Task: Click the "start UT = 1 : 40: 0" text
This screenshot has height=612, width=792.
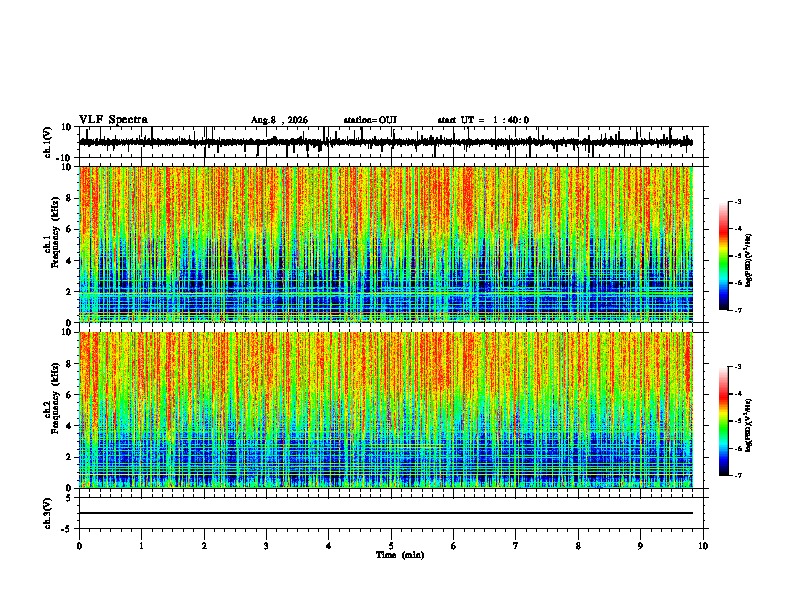Action: click(x=483, y=120)
